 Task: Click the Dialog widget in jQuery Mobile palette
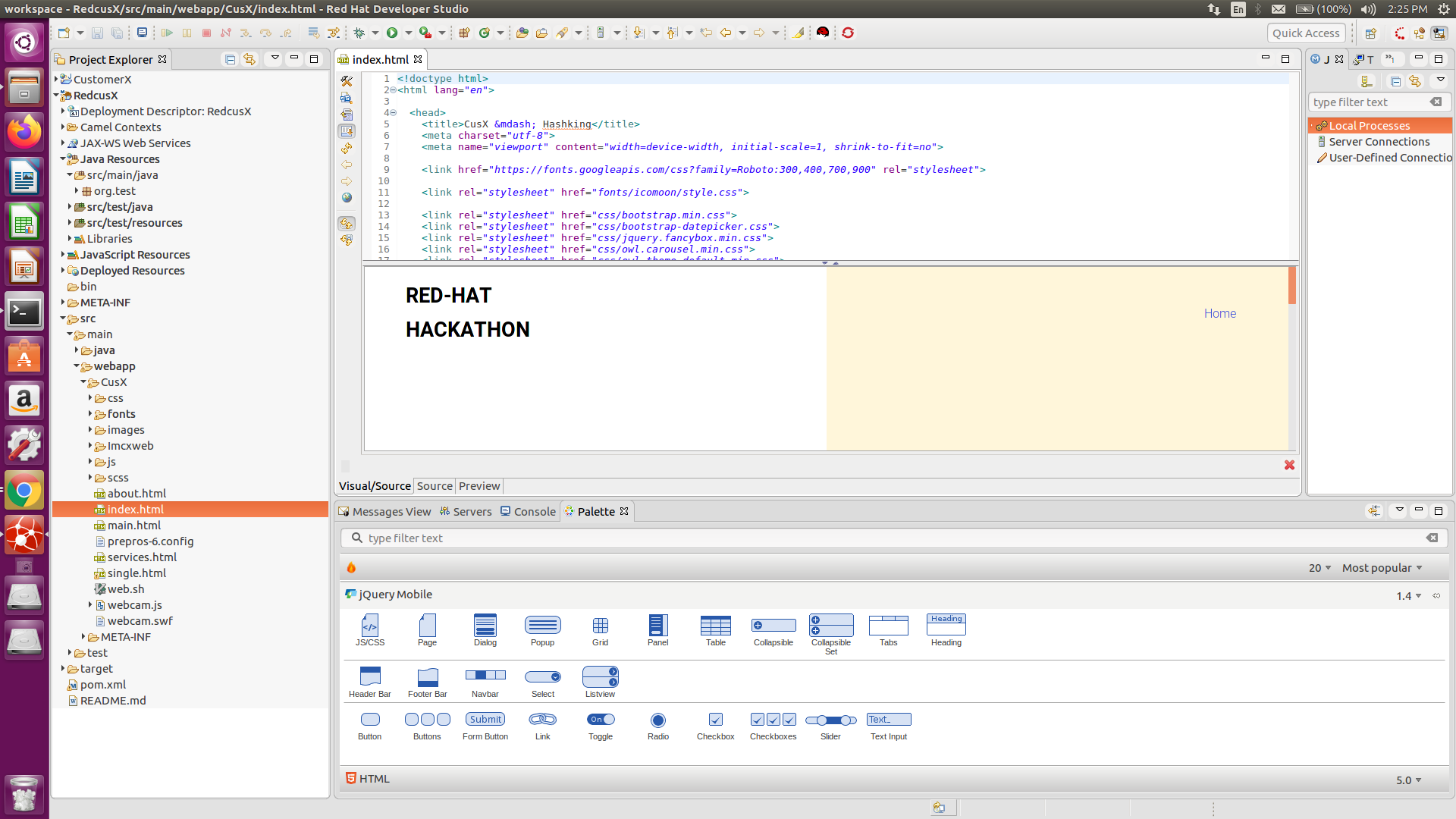pos(485,629)
